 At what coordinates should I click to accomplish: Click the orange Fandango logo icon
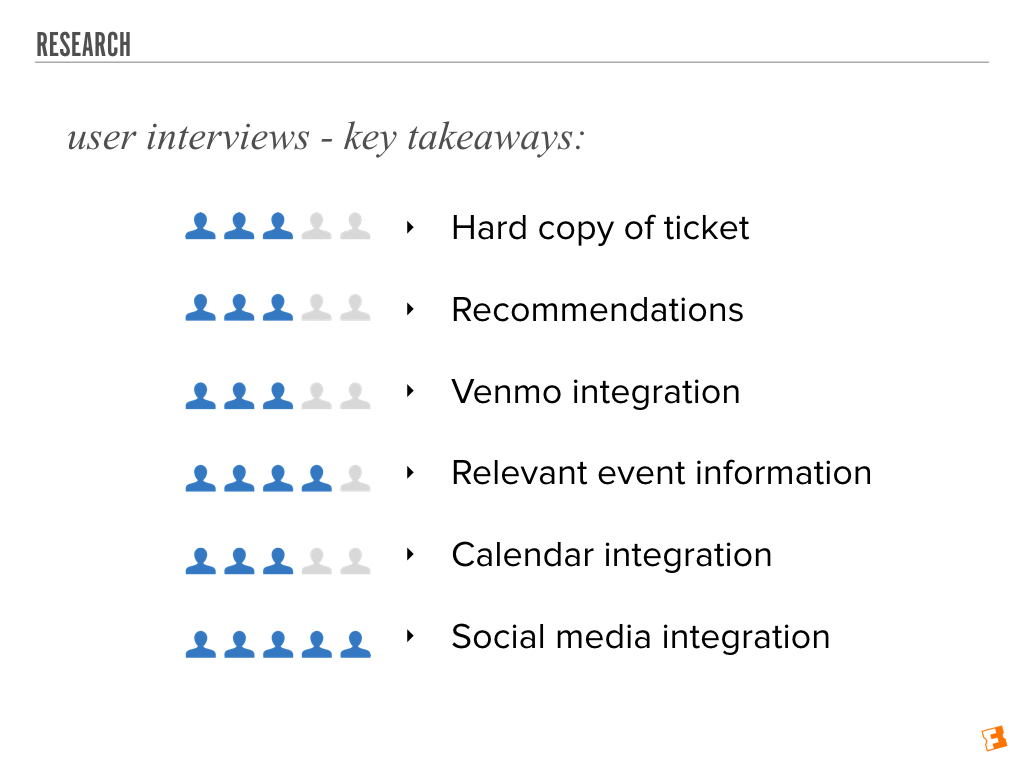click(x=994, y=739)
